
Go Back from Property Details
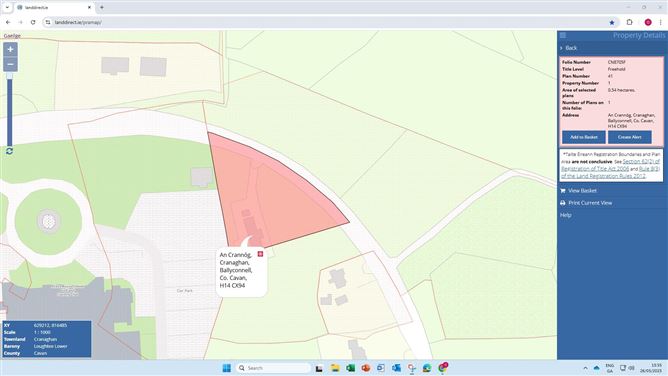571,48
